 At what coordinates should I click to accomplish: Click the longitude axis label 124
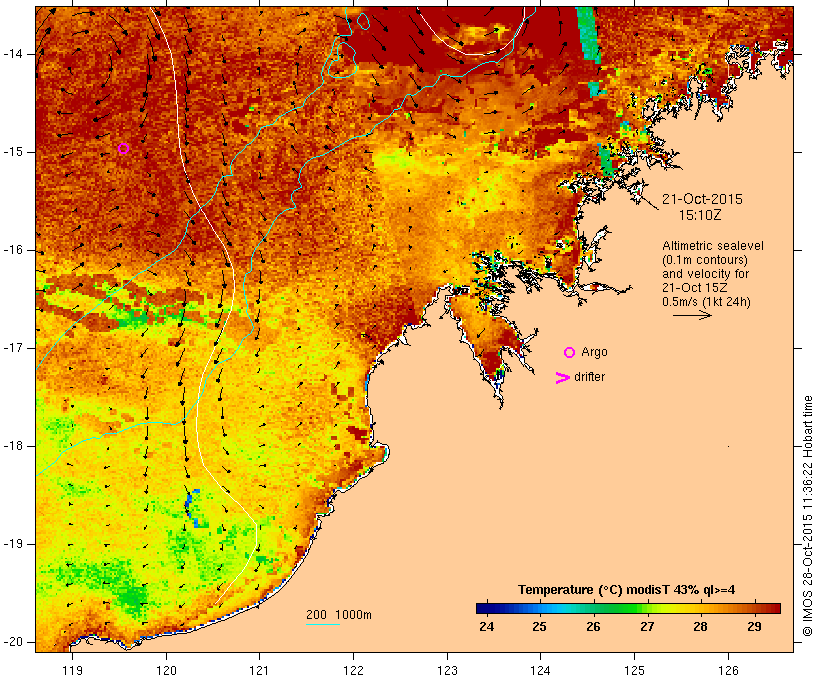pyautogui.click(x=540, y=670)
